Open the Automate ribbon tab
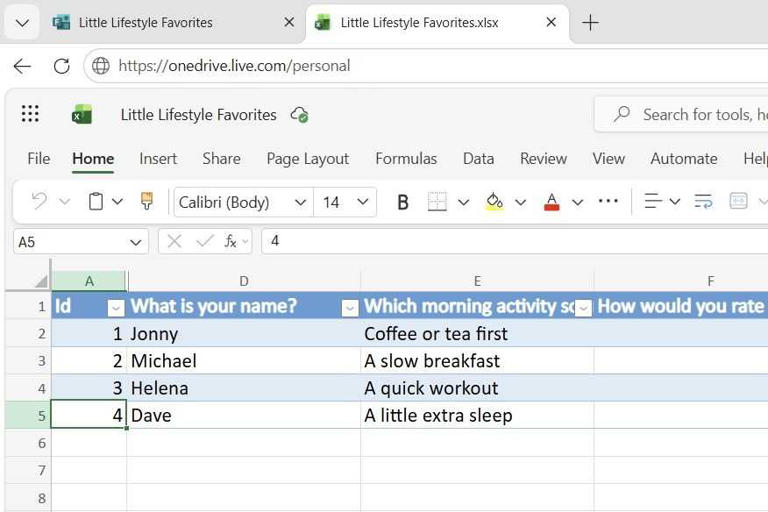Image resolution: width=768 pixels, height=512 pixels. (684, 159)
